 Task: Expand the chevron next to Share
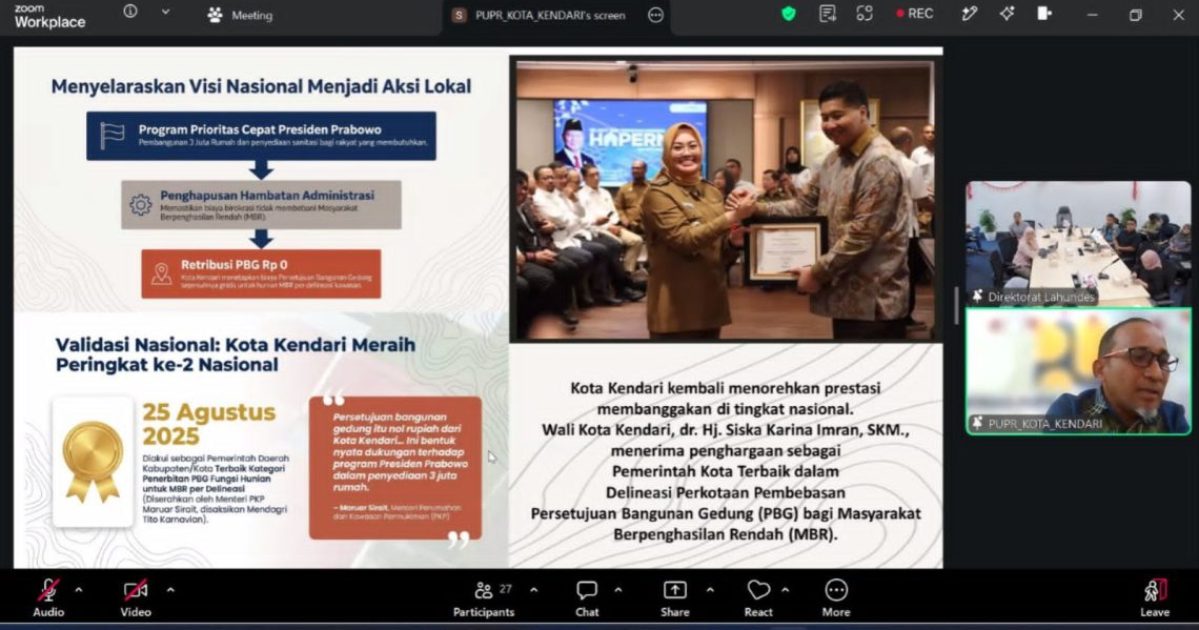710,590
